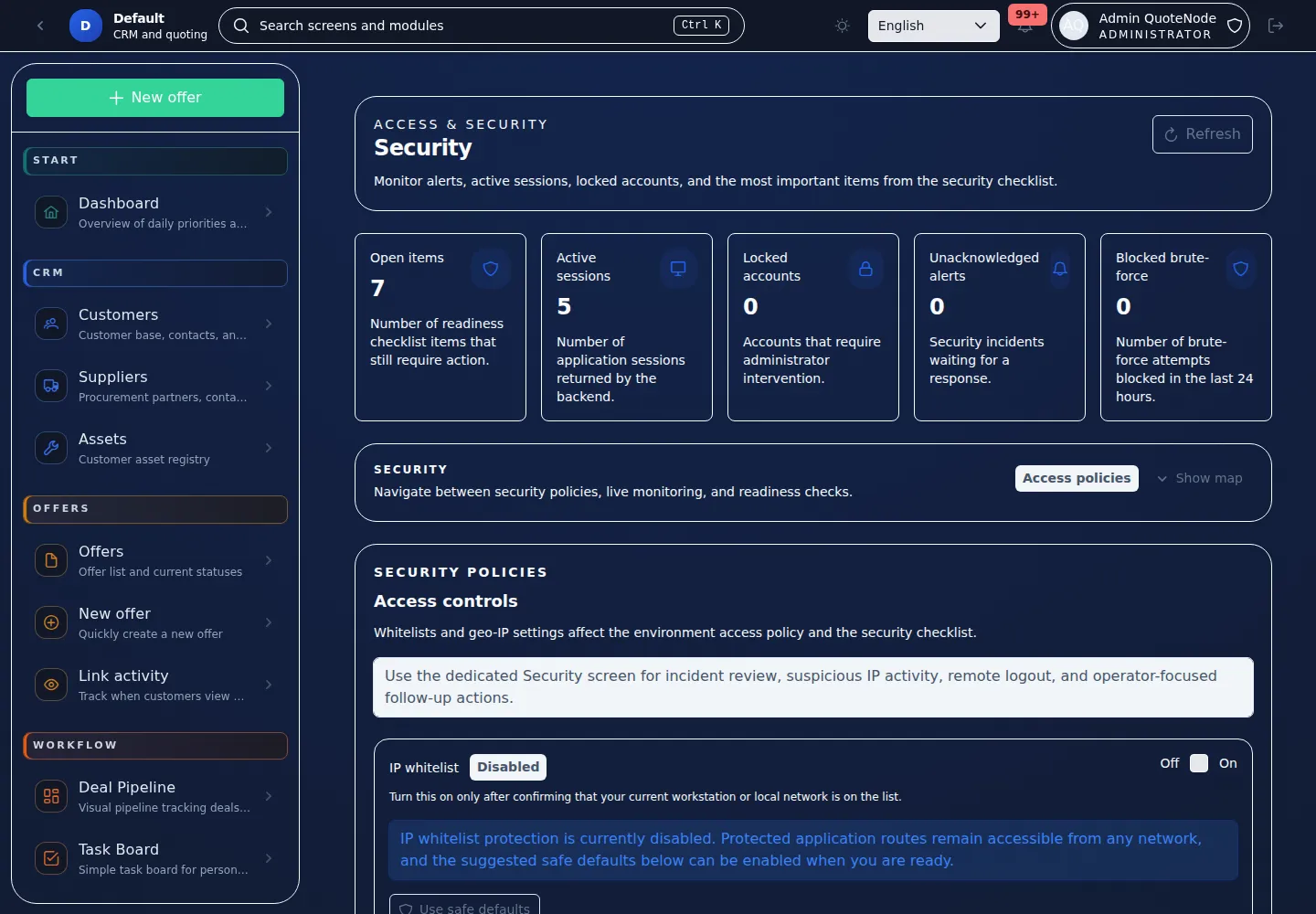Expand the Show map section
This screenshot has width=1316, height=914.
(x=1200, y=478)
